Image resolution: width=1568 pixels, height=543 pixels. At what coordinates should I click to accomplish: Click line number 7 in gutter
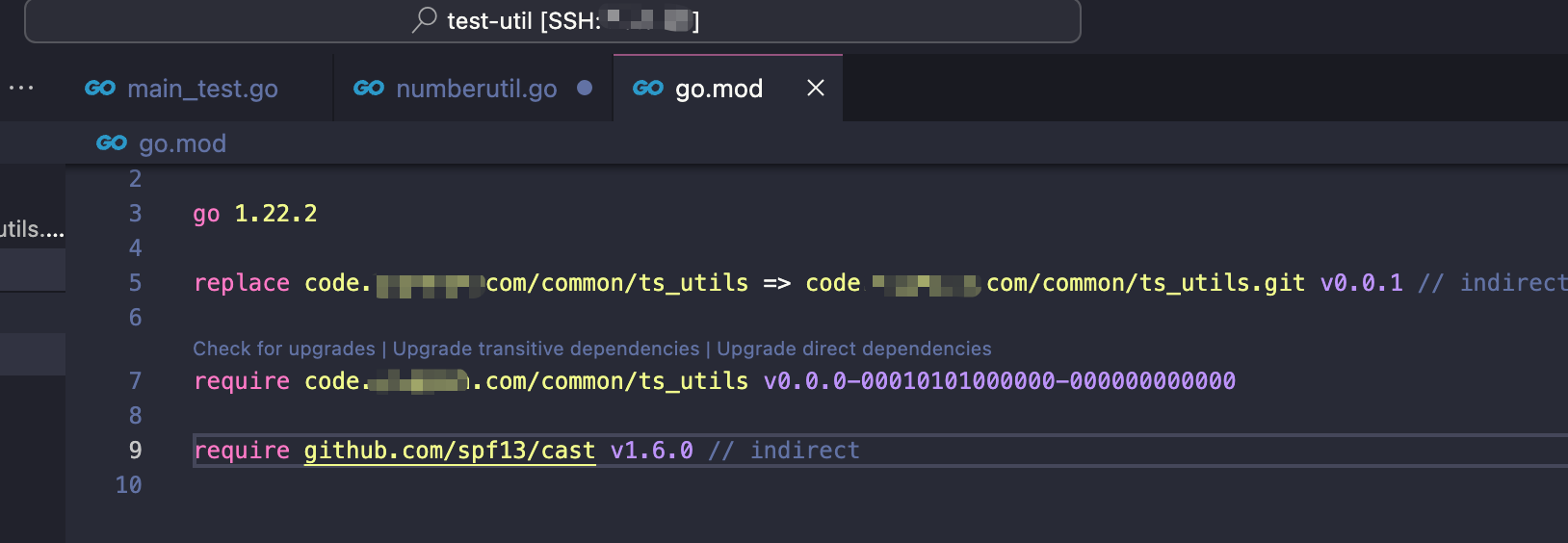click(x=135, y=381)
